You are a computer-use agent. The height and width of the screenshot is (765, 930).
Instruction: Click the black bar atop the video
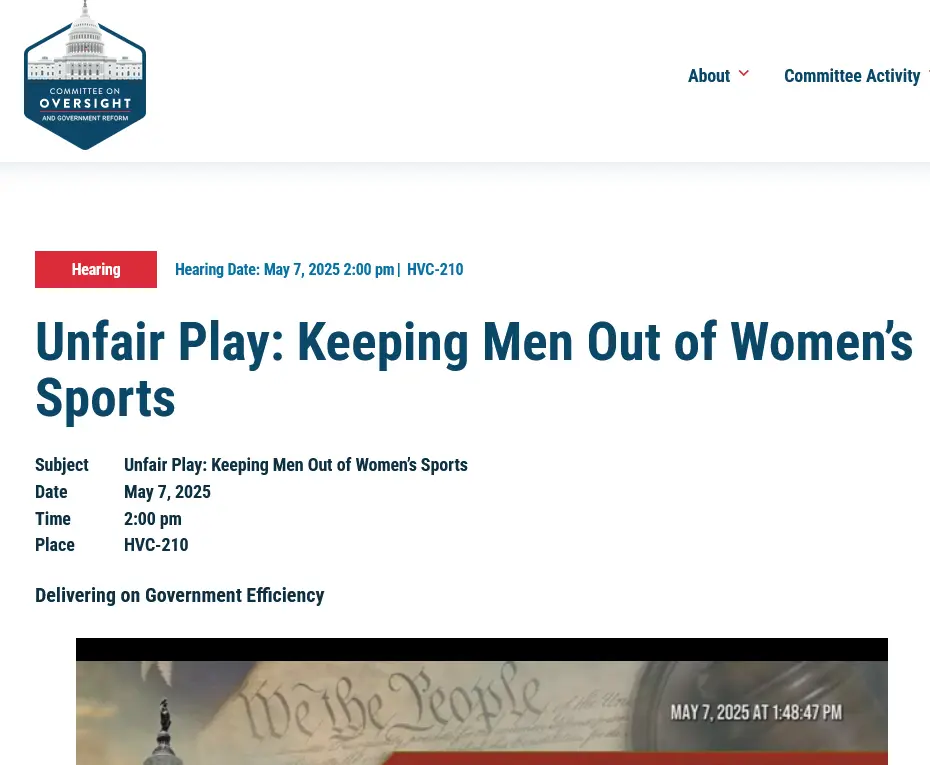point(481,649)
